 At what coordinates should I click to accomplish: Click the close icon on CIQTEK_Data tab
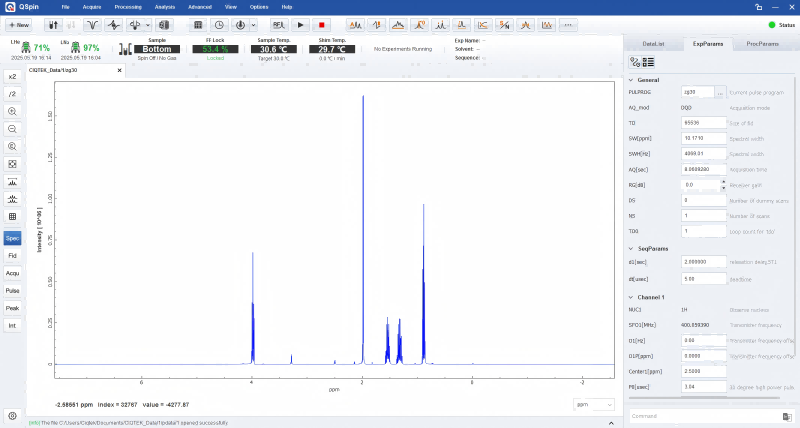(x=120, y=70)
